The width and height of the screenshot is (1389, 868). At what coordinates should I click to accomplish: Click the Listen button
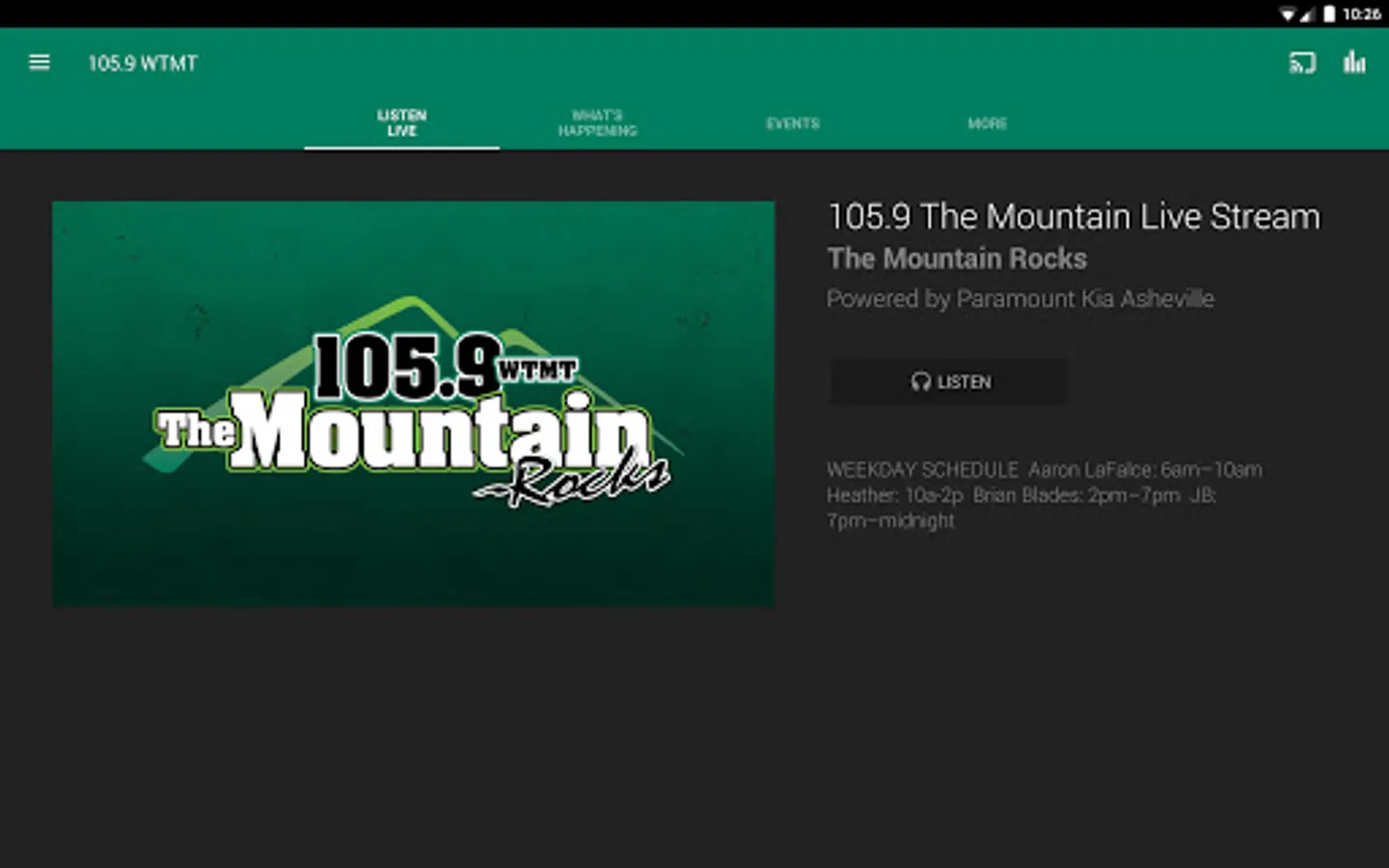click(949, 382)
